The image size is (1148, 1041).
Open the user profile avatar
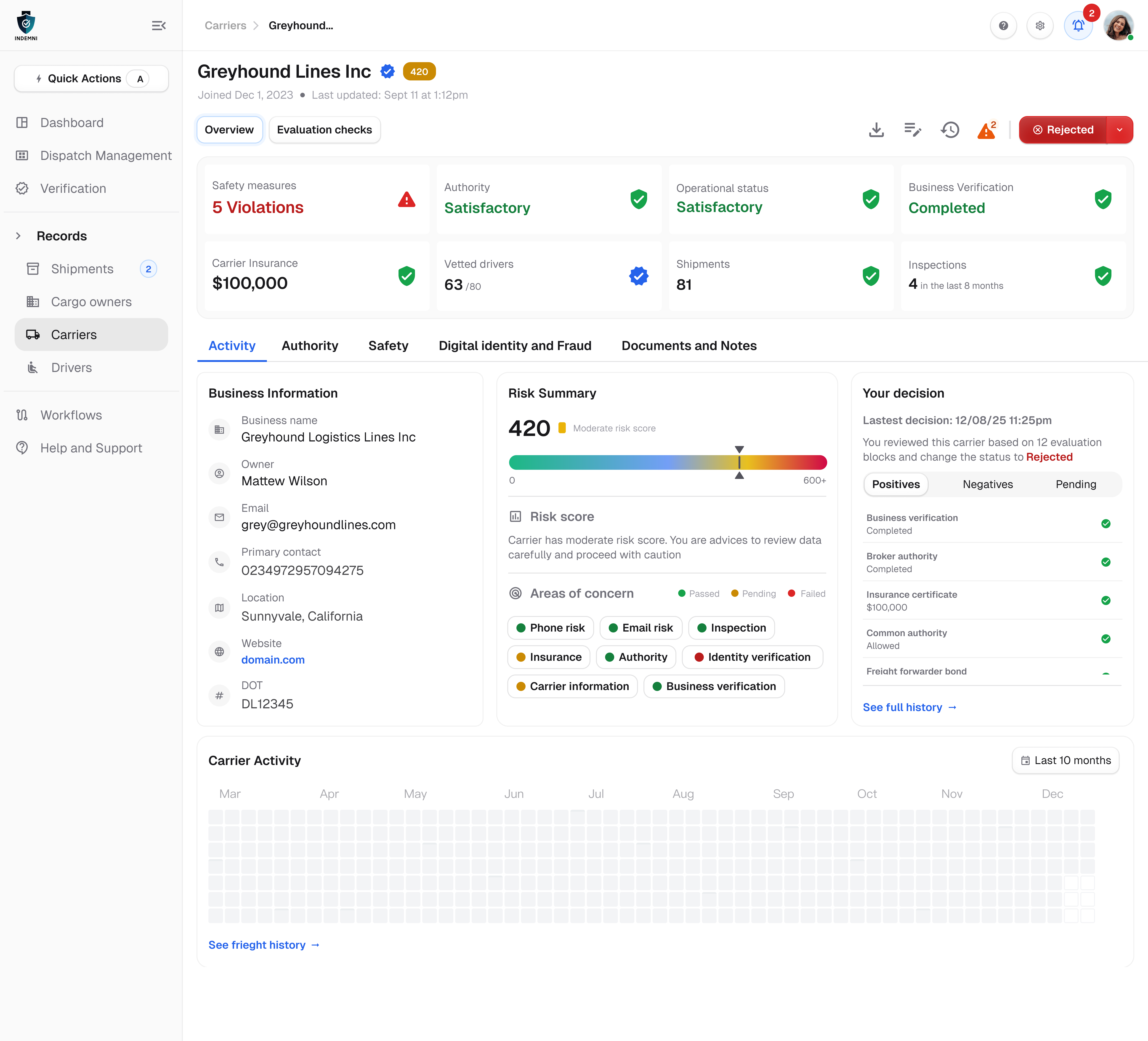(1118, 26)
